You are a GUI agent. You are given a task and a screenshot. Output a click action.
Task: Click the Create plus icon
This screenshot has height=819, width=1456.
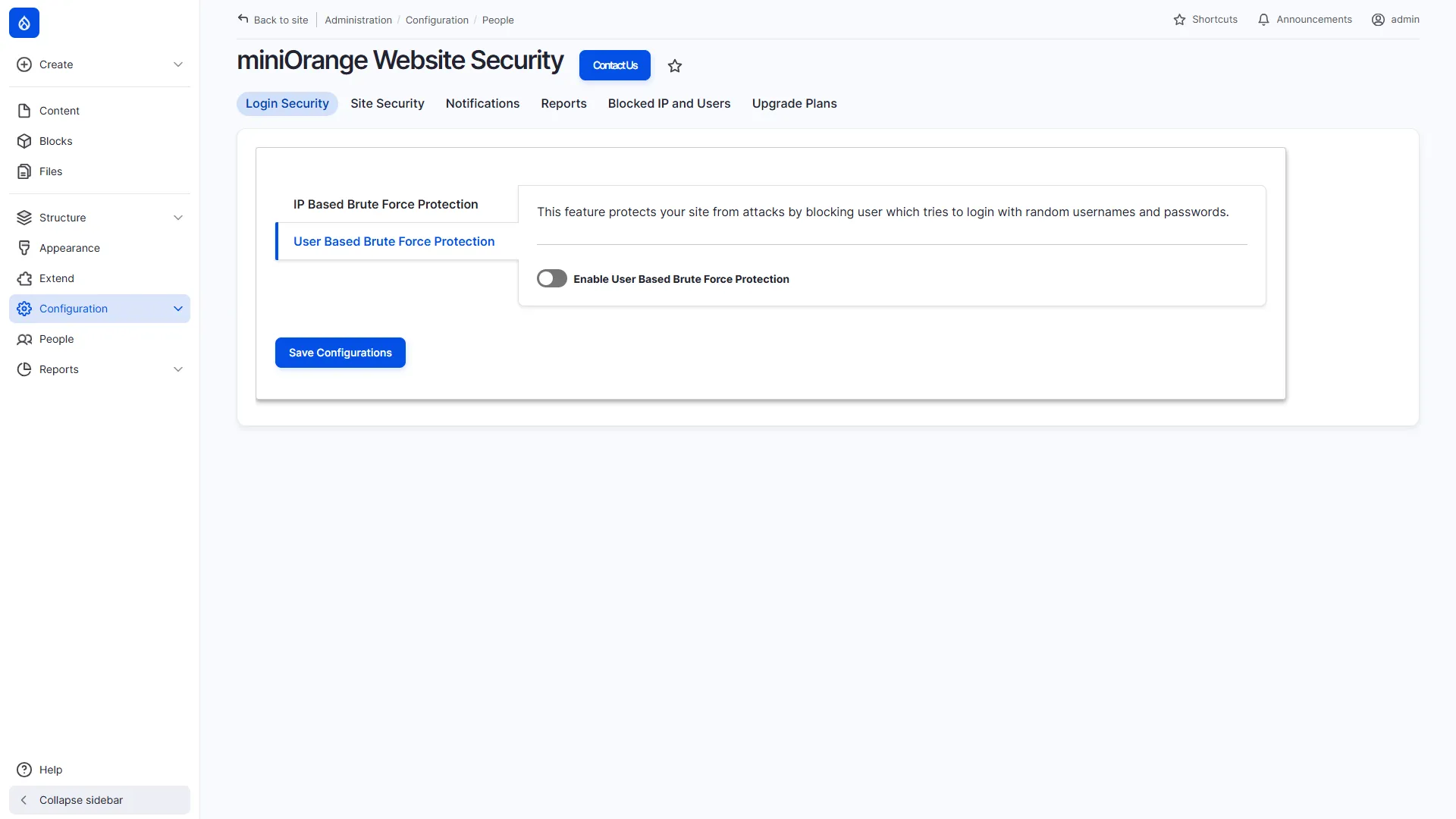click(x=24, y=64)
